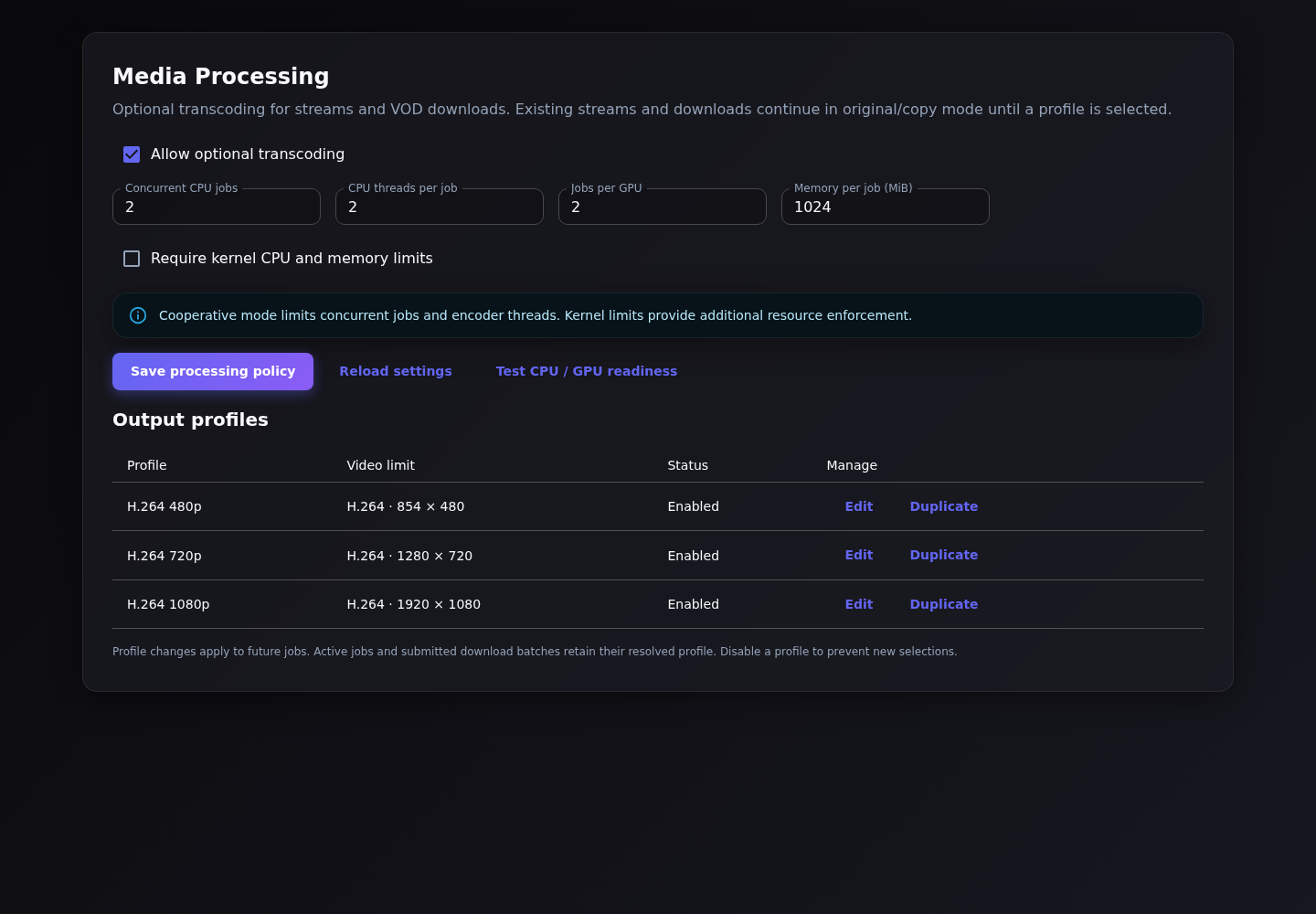The height and width of the screenshot is (914, 1316).
Task: Click the Output profiles heading
Action: coord(190,420)
